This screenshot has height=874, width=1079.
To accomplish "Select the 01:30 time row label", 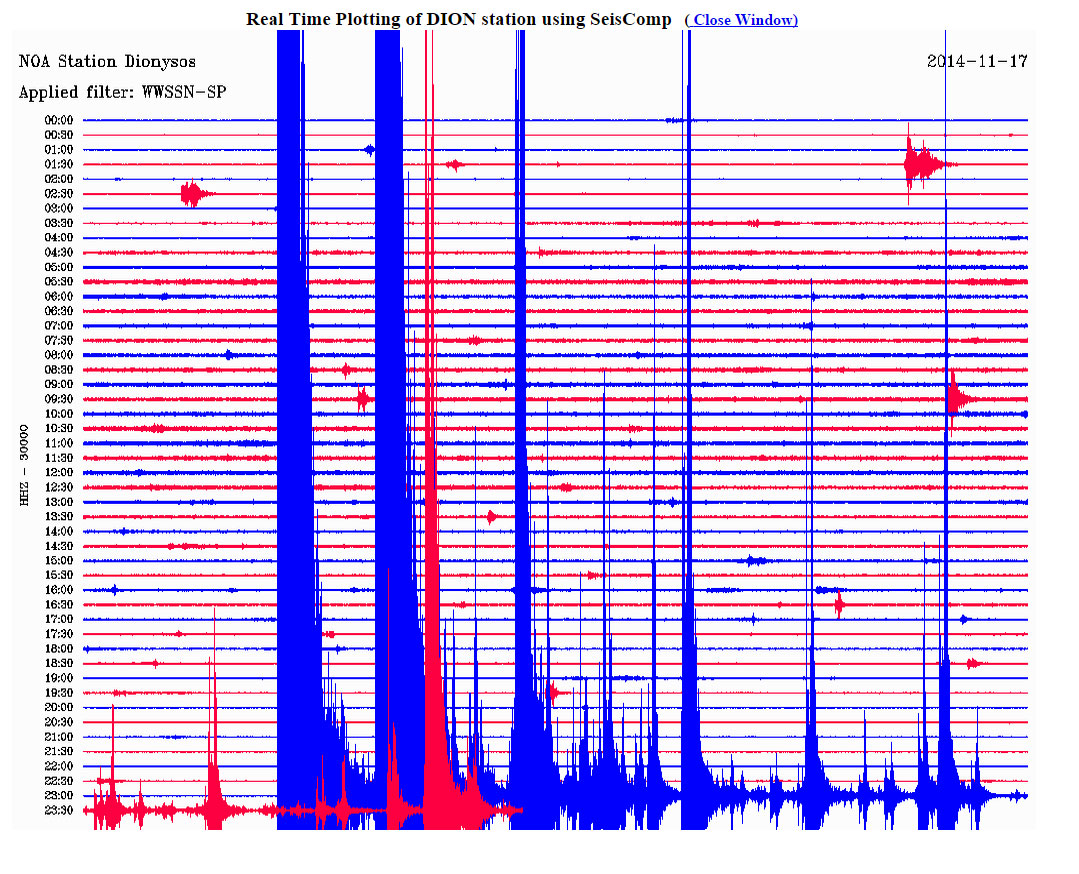I will [x=58, y=164].
